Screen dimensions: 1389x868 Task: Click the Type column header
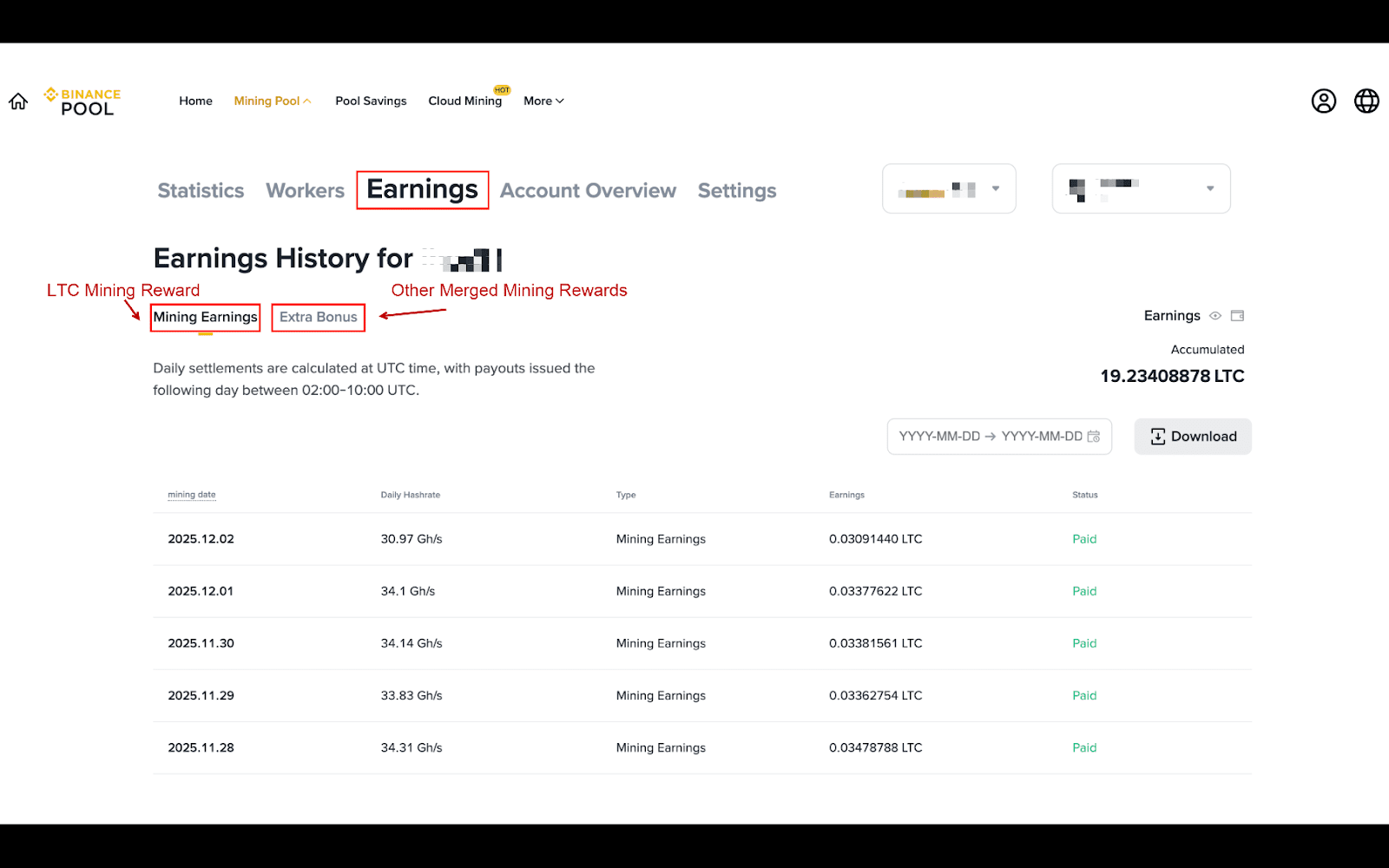coord(626,495)
